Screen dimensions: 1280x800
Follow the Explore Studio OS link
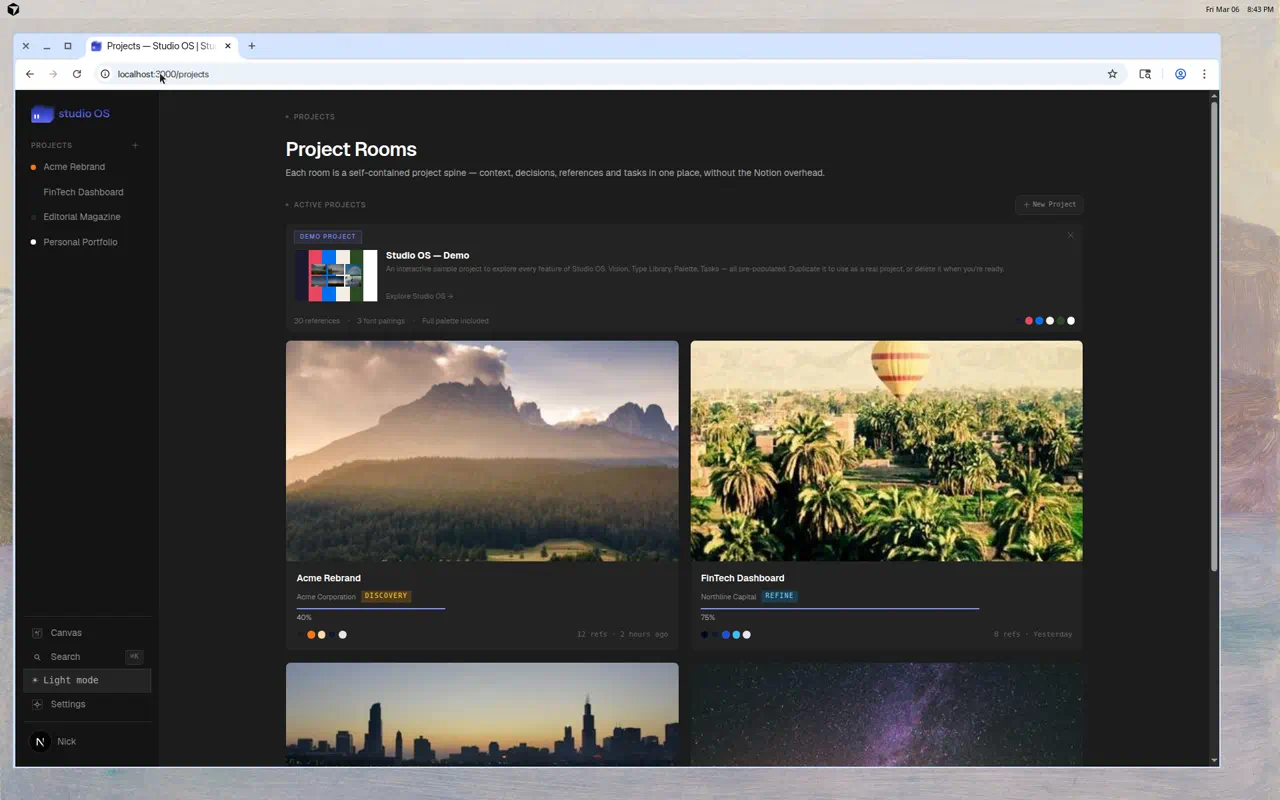(x=419, y=296)
